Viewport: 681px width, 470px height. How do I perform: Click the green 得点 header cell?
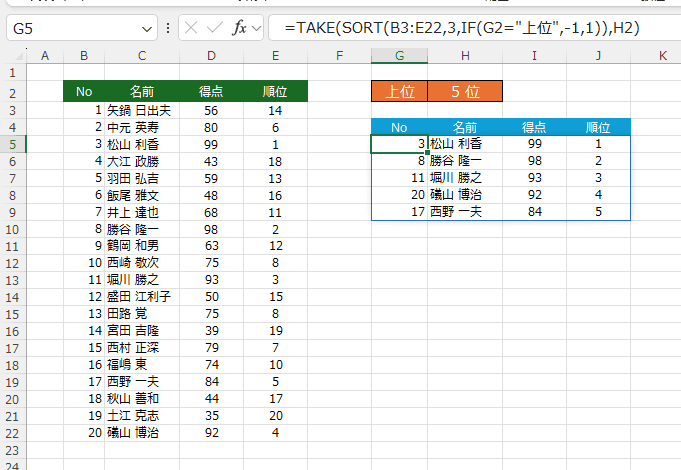tap(211, 92)
